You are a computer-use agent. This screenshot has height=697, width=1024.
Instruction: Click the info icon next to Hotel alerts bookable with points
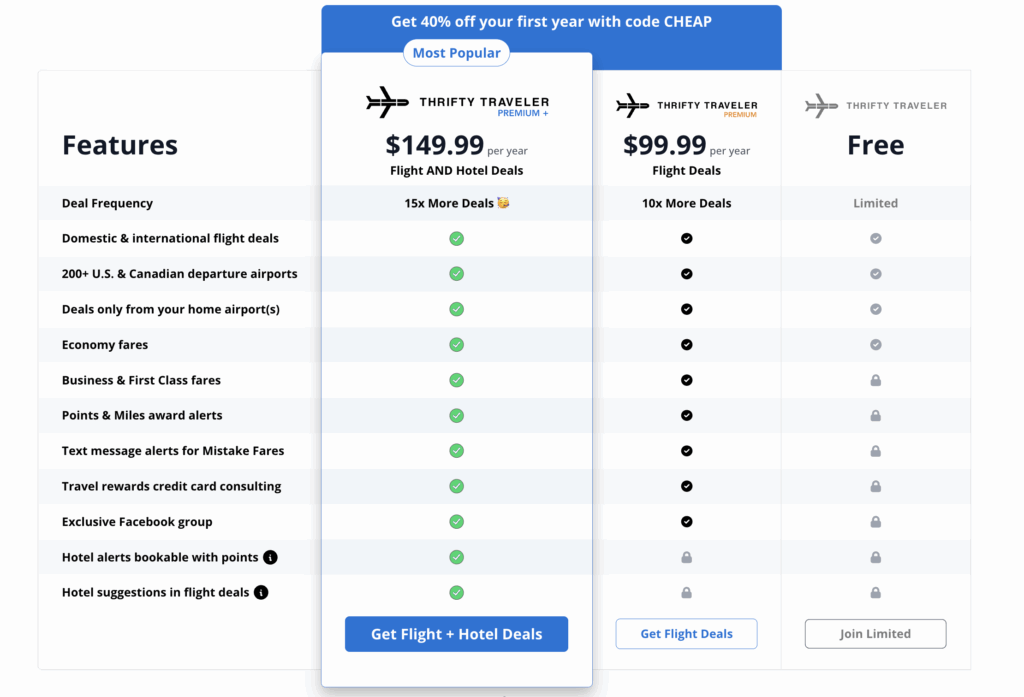click(270, 557)
